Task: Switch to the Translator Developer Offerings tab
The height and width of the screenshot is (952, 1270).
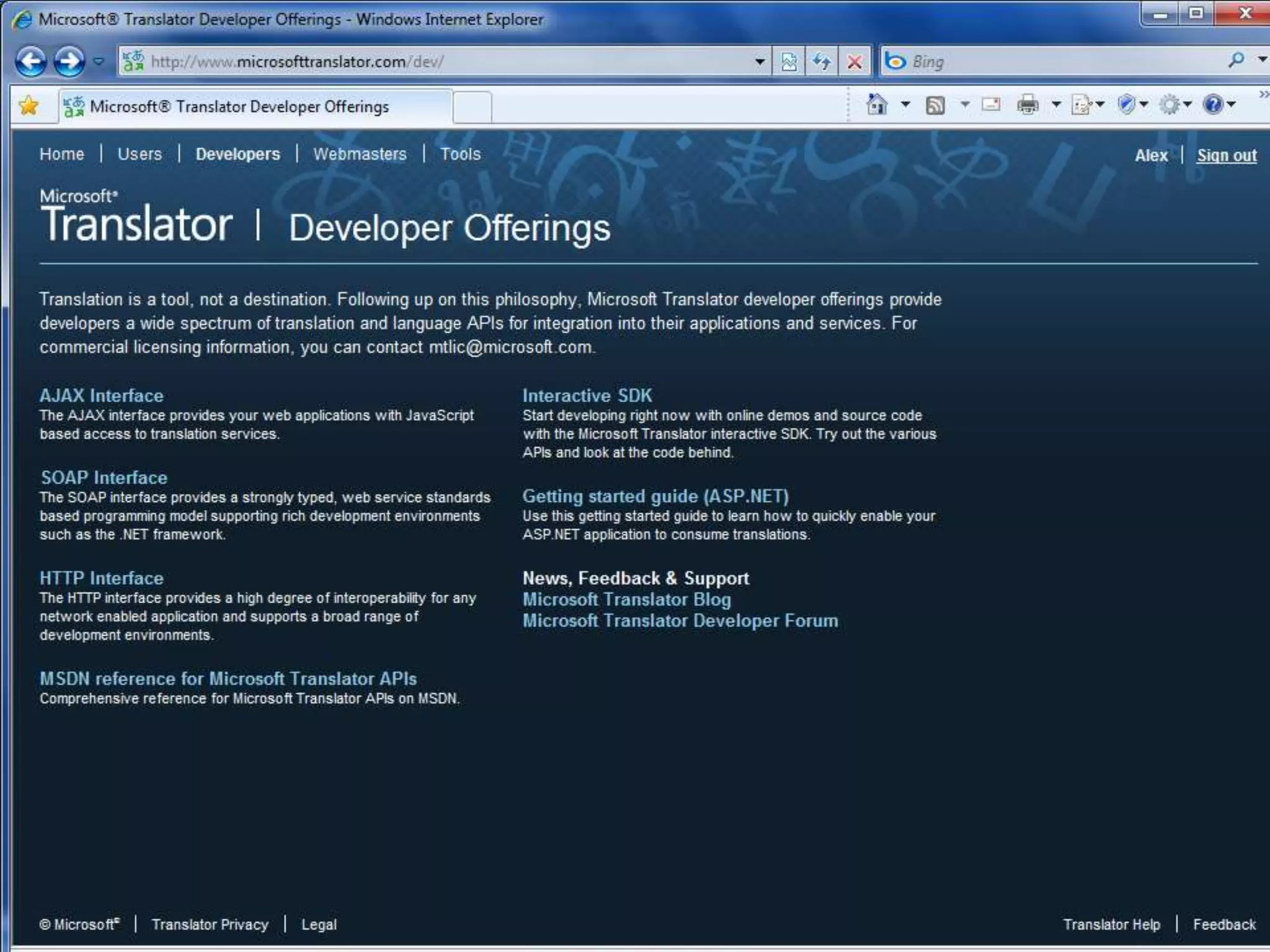Action: coord(239,107)
